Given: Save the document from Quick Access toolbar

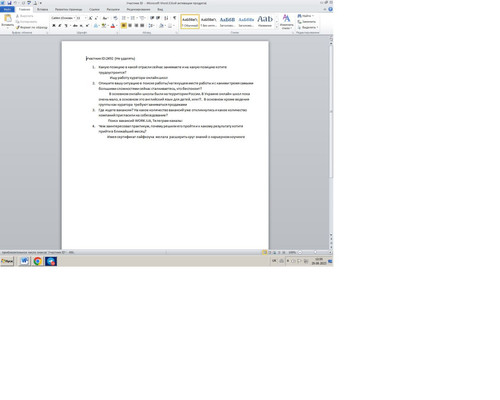Looking at the screenshot, I should [9, 3].
